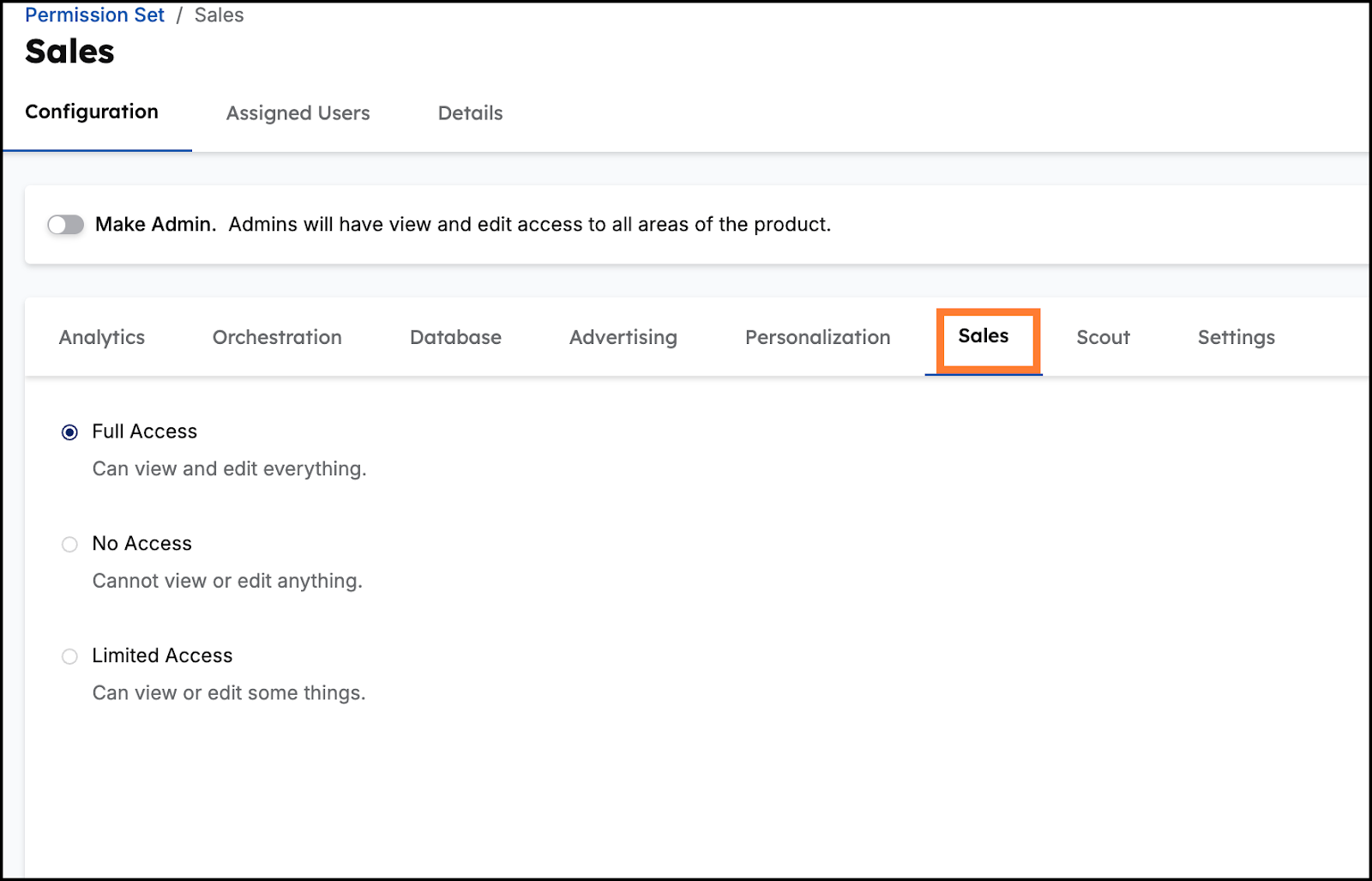1372x881 pixels.
Task: Select the No Access radio button
Action: [70, 545]
